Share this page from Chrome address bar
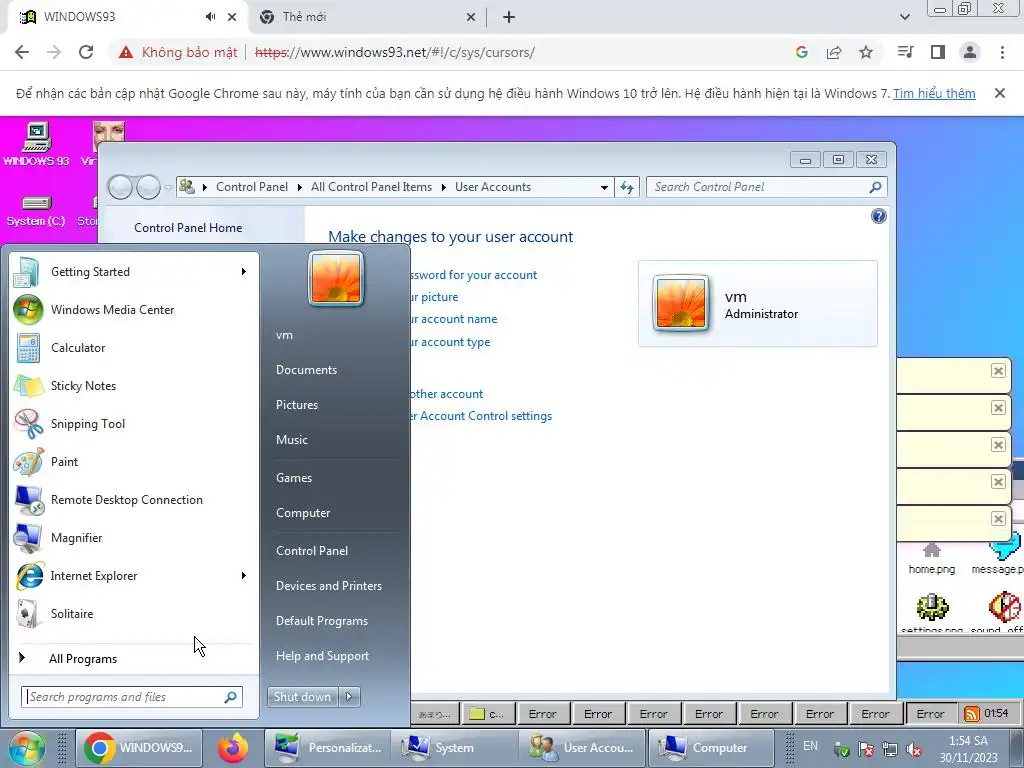Viewport: 1024px width, 768px height. click(x=834, y=52)
